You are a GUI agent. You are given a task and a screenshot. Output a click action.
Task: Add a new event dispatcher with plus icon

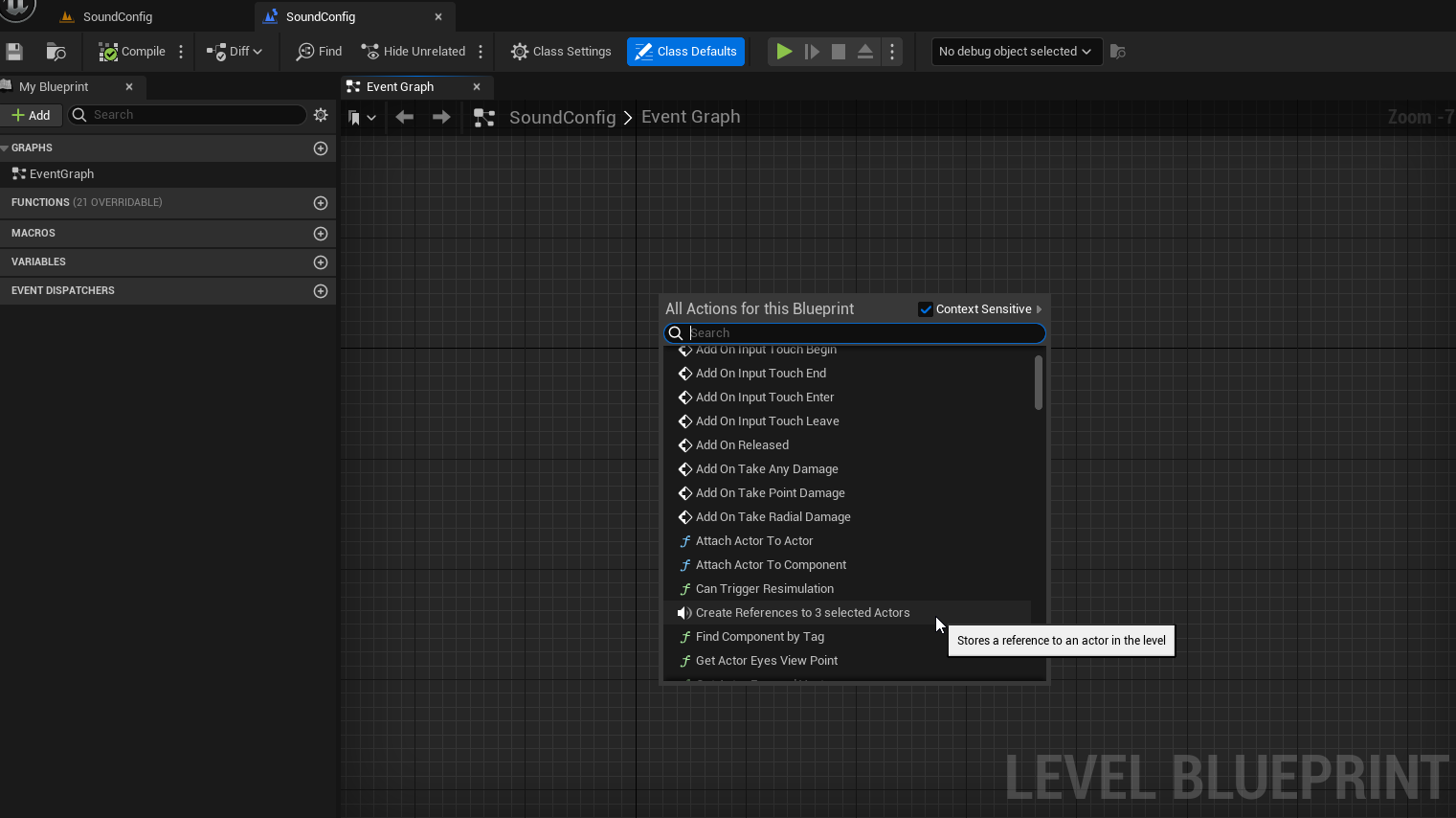pos(321,291)
